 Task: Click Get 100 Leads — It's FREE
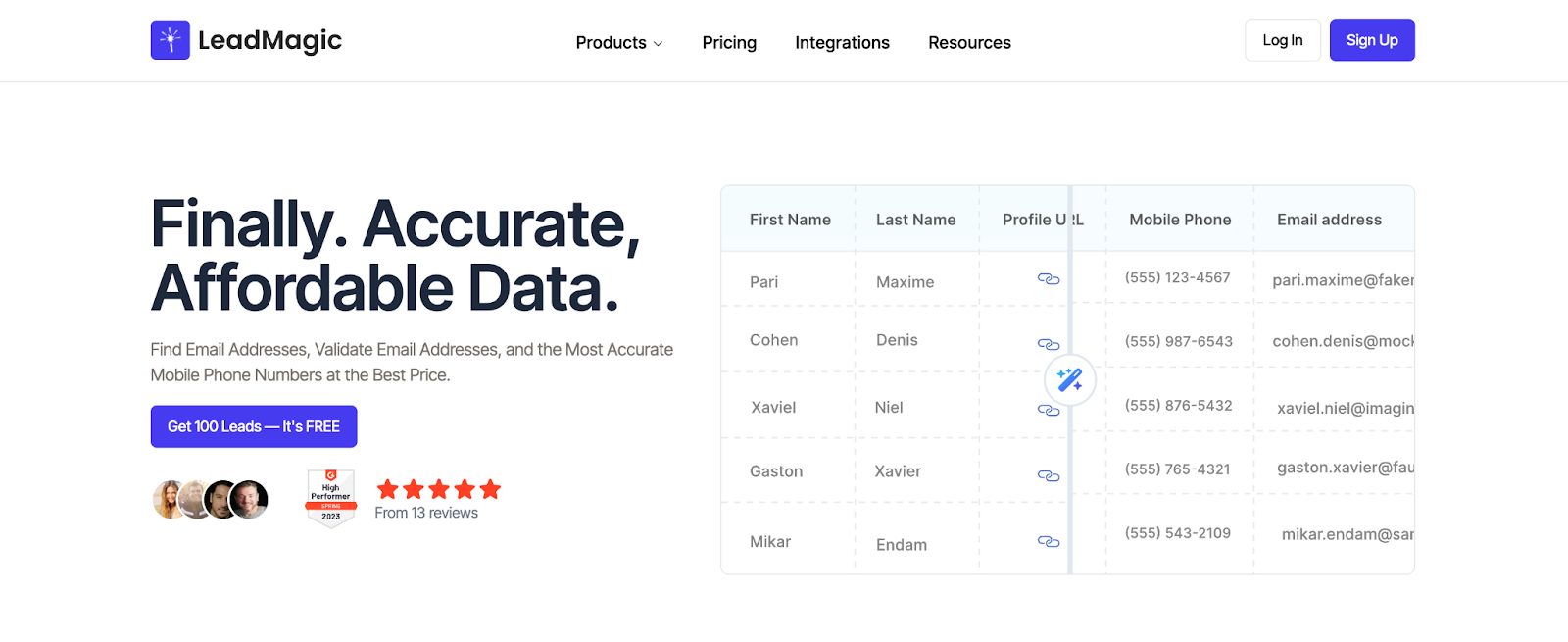253,426
